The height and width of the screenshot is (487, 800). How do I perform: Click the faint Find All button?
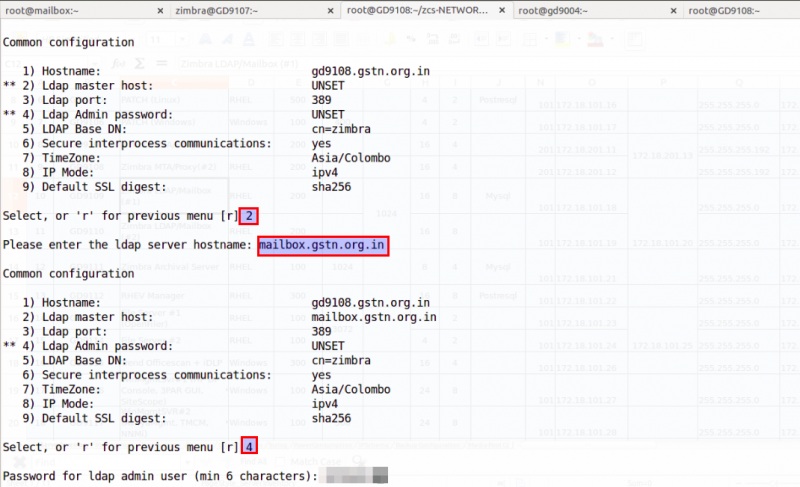[254, 462]
